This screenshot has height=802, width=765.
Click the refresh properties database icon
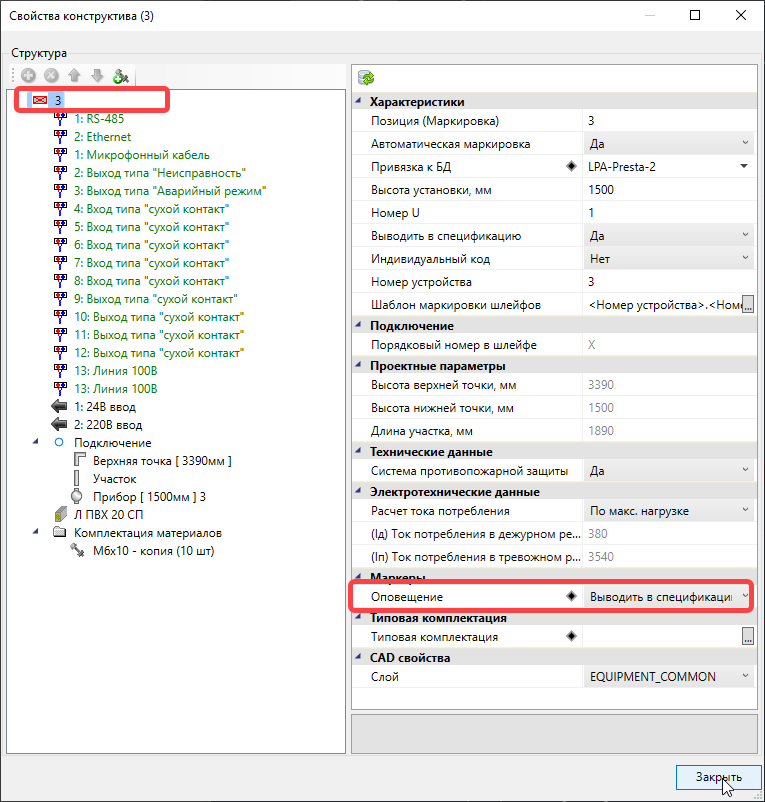367,77
